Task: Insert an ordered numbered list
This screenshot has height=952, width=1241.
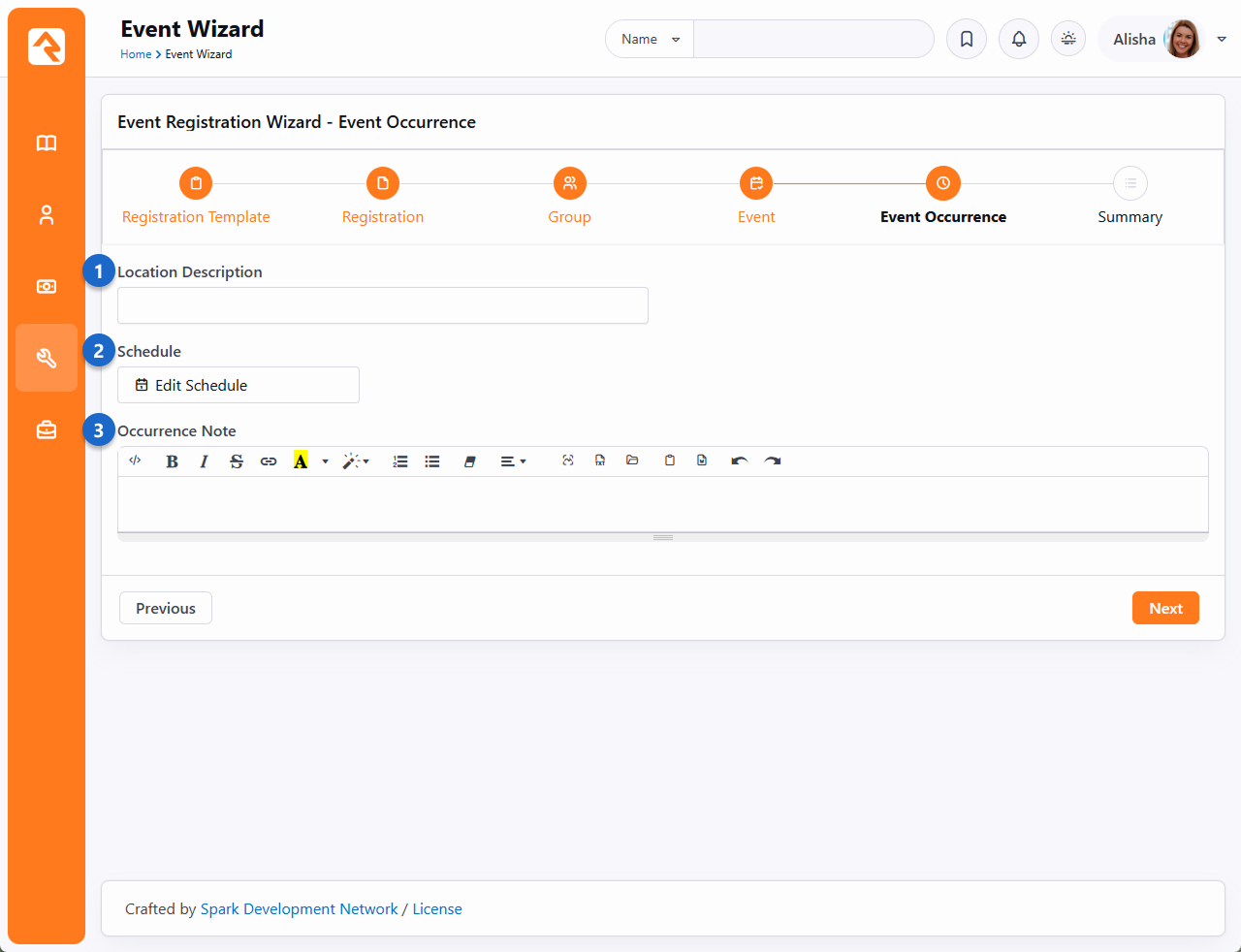Action: pos(400,461)
